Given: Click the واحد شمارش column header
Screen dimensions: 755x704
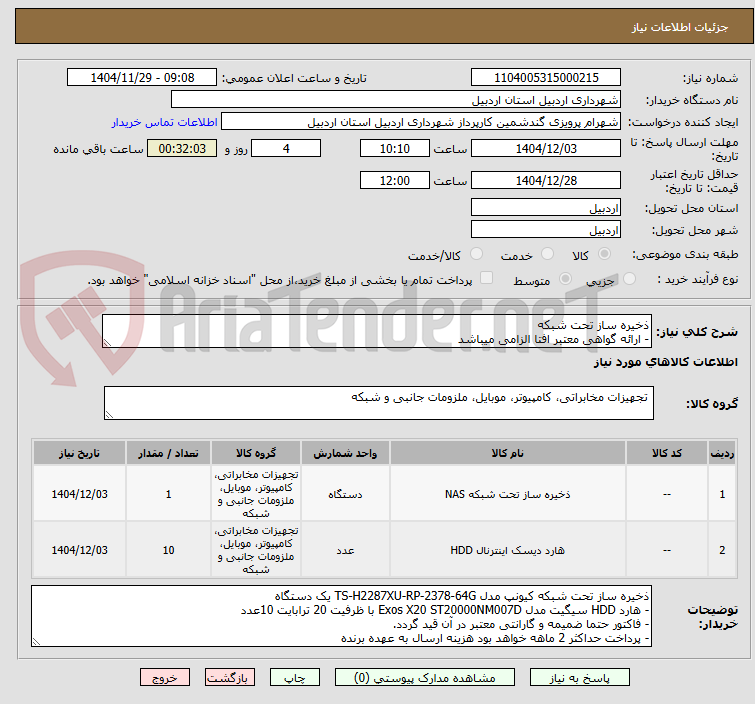Looking at the screenshot, I should [345, 453].
